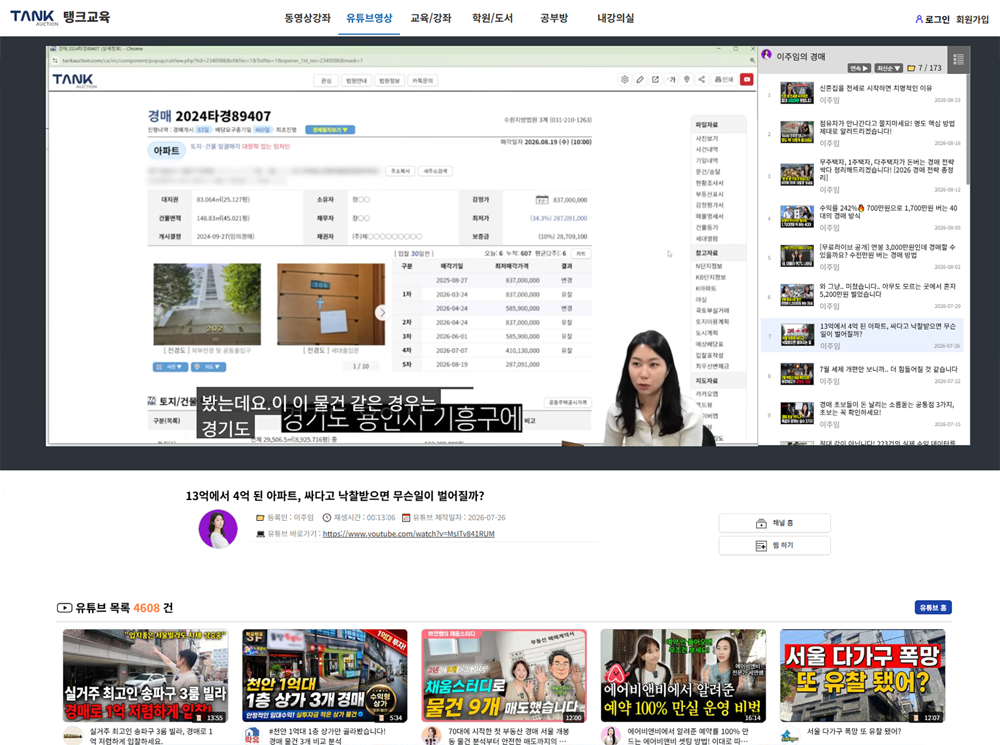
Task: Click the 찜 하기 bookmark button
Action: [x=775, y=545]
